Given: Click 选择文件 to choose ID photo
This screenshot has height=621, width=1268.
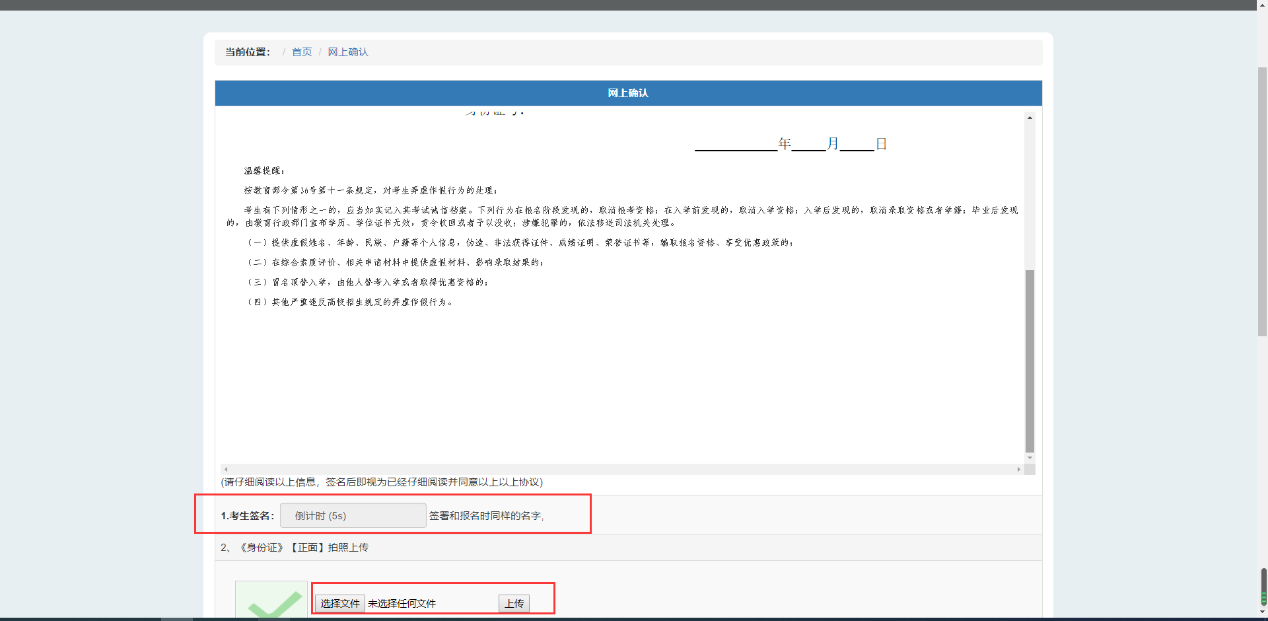Looking at the screenshot, I should point(340,604).
